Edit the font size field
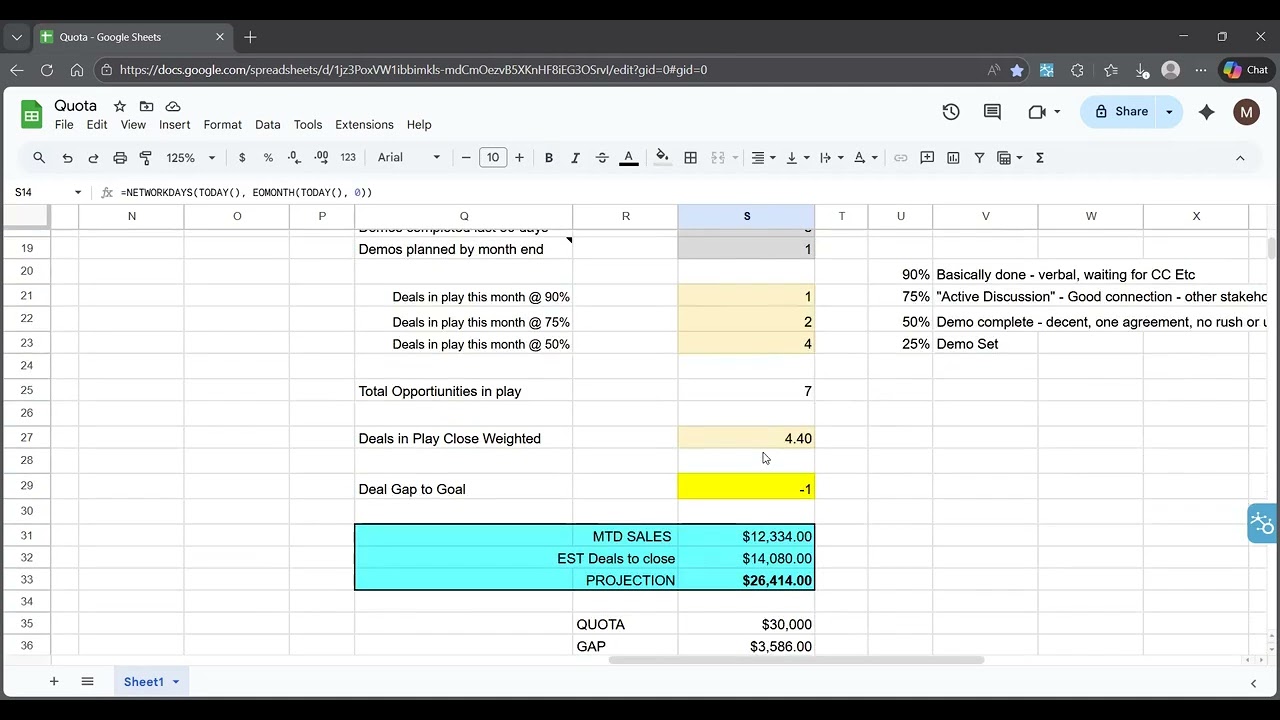This screenshot has height=720, width=1280. [x=493, y=158]
